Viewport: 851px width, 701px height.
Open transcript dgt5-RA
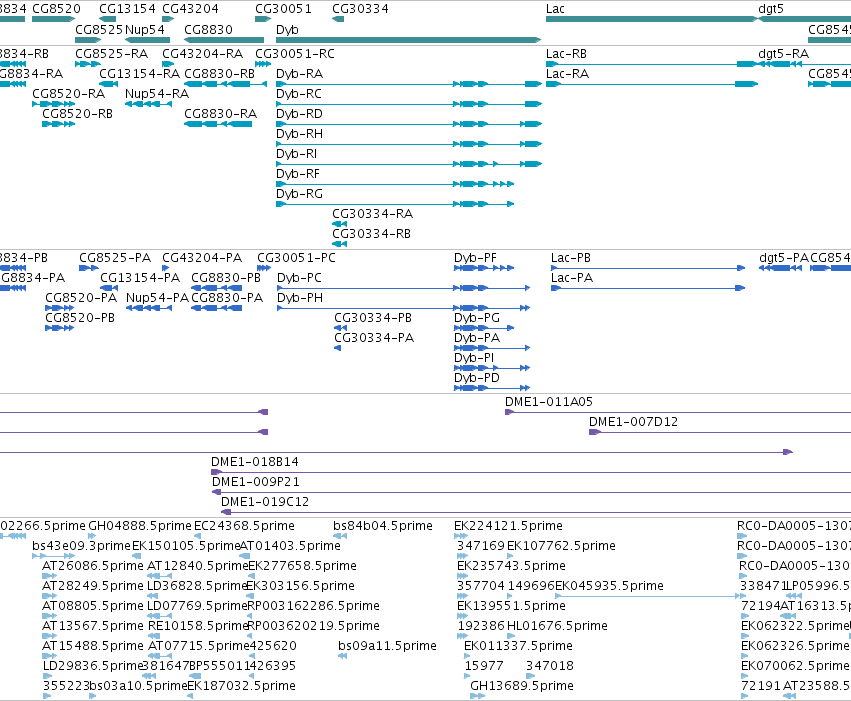click(783, 54)
